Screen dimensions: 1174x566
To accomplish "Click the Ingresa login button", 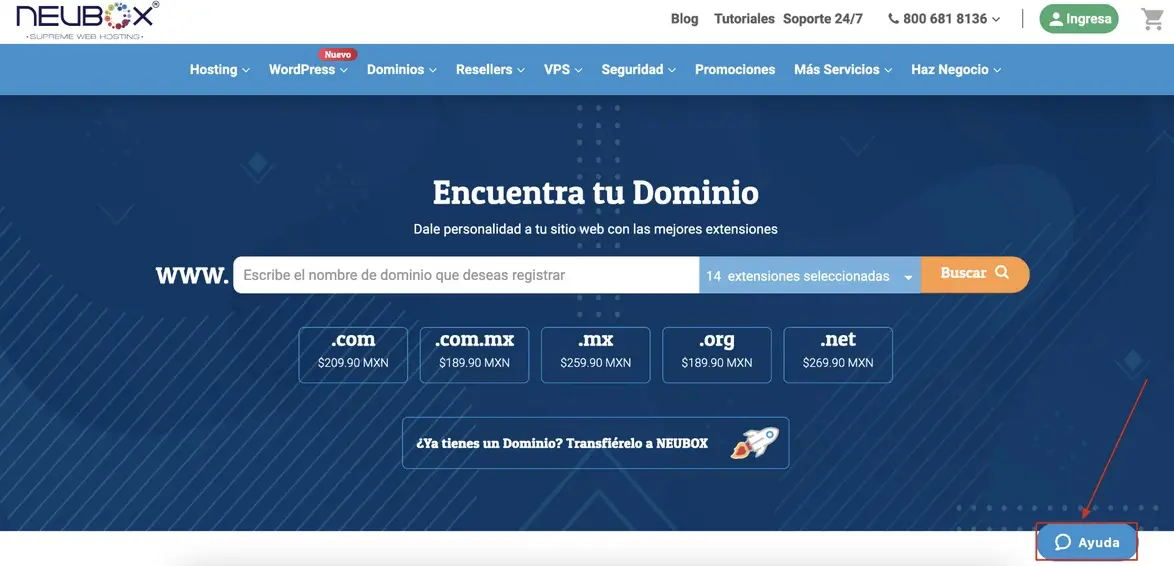I will click(x=1079, y=19).
